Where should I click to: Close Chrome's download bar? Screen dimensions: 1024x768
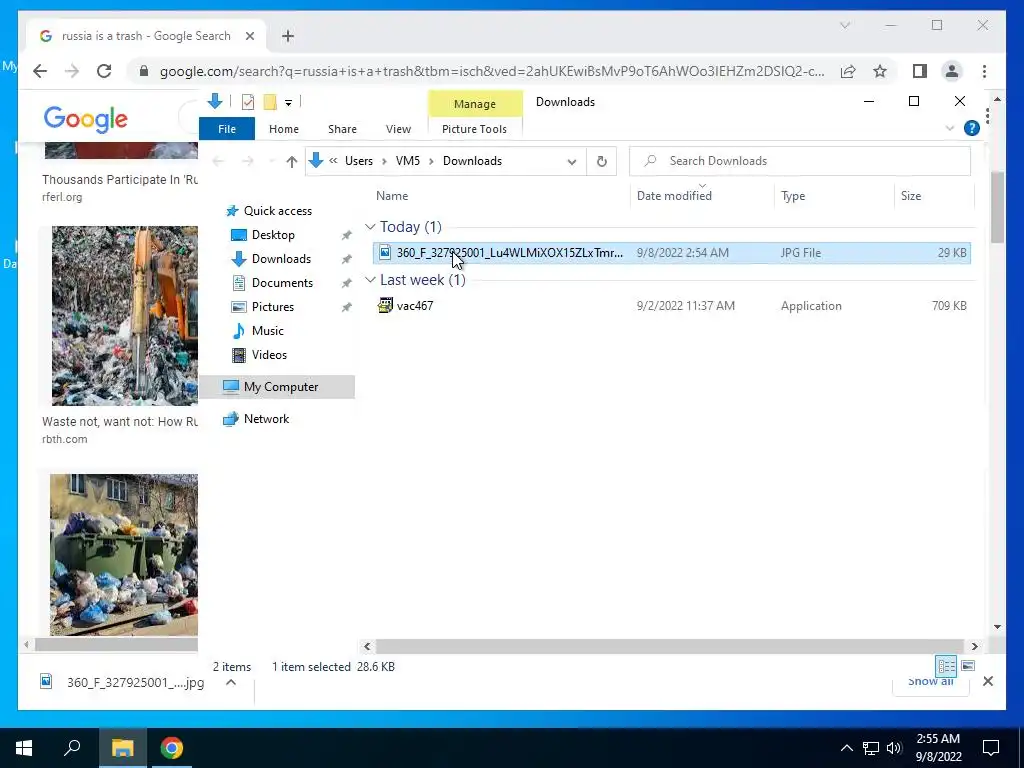pyautogui.click(x=988, y=681)
